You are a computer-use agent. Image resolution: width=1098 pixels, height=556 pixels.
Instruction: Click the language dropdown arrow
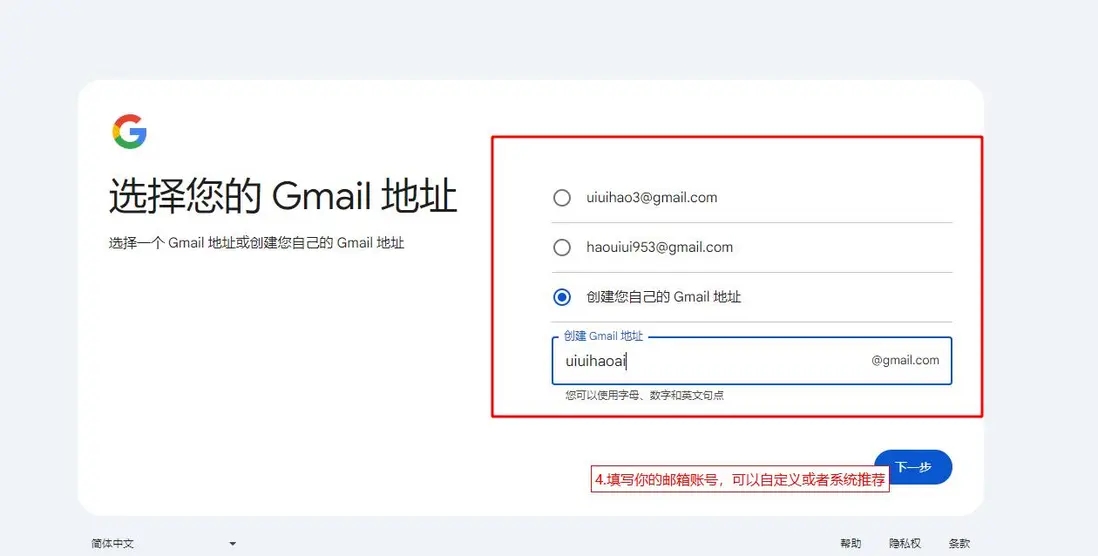point(232,544)
